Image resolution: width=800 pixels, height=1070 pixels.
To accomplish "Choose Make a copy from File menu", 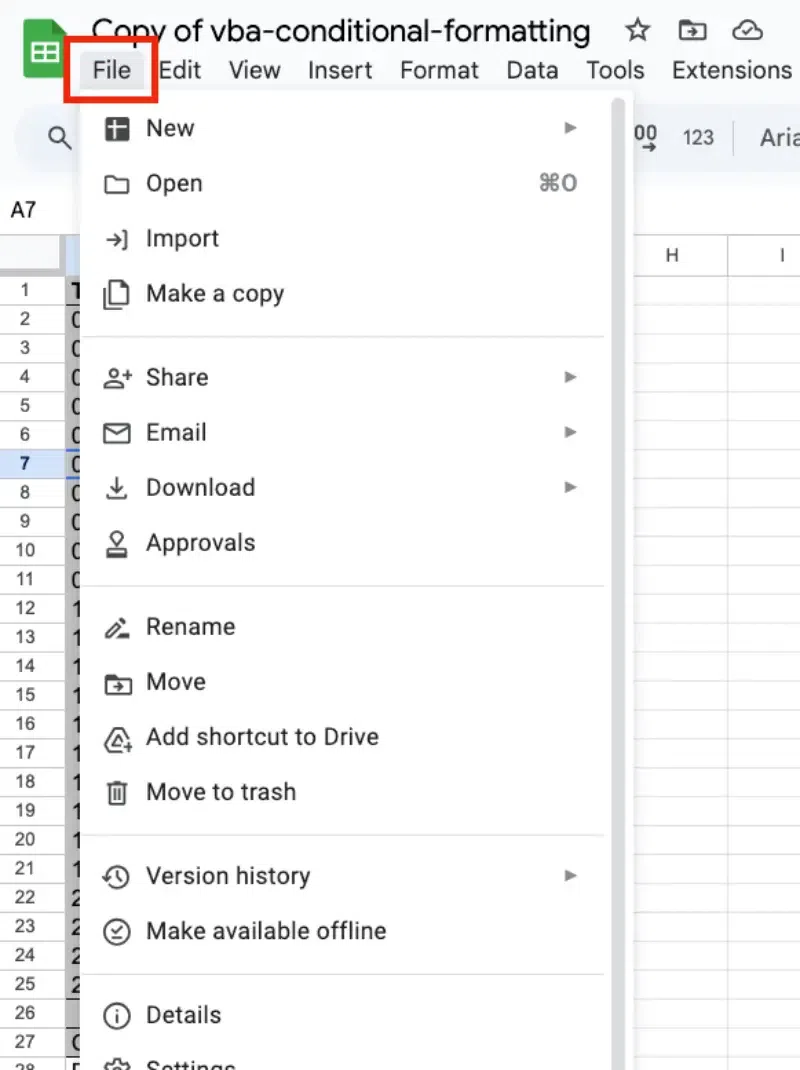I will pos(215,294).
